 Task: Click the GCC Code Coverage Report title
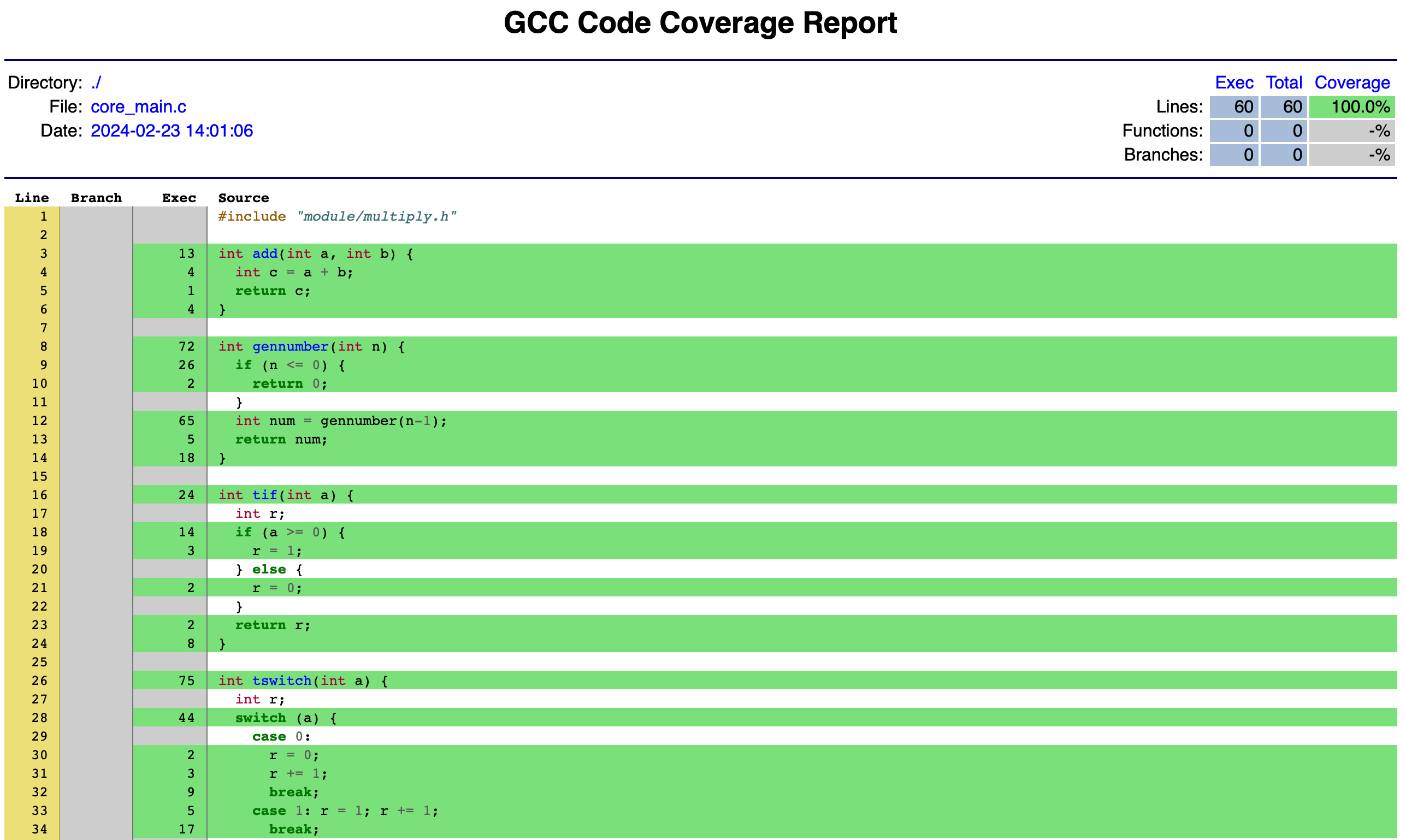700,23
